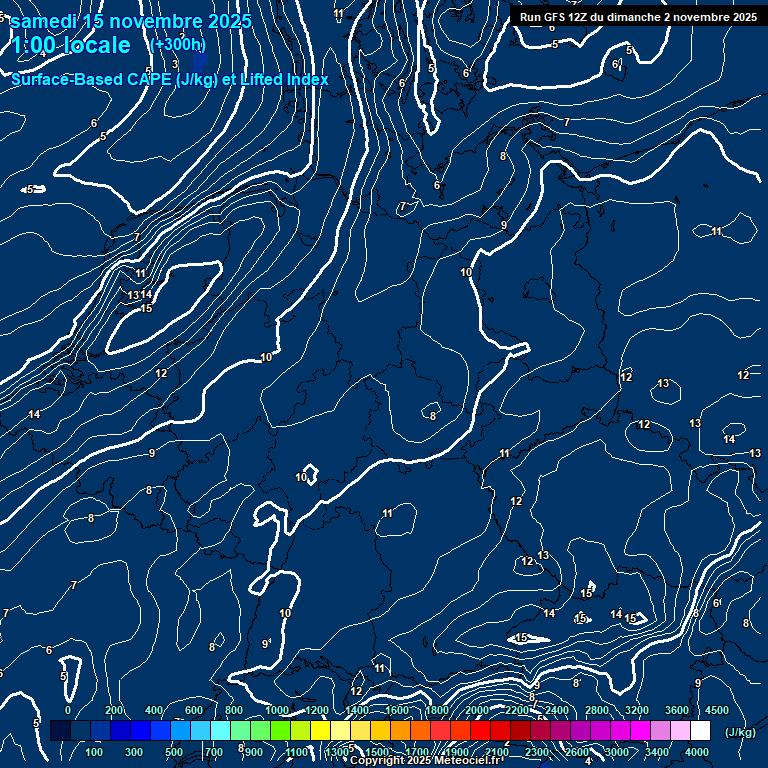Click the orange legend swatch below 1600

(400, 731)
